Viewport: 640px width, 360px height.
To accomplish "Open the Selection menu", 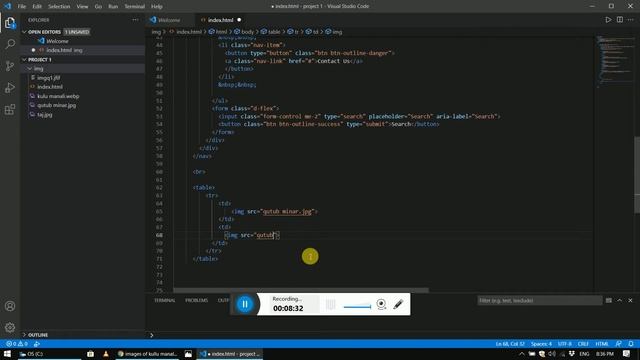I will click(x=59, y=7).
